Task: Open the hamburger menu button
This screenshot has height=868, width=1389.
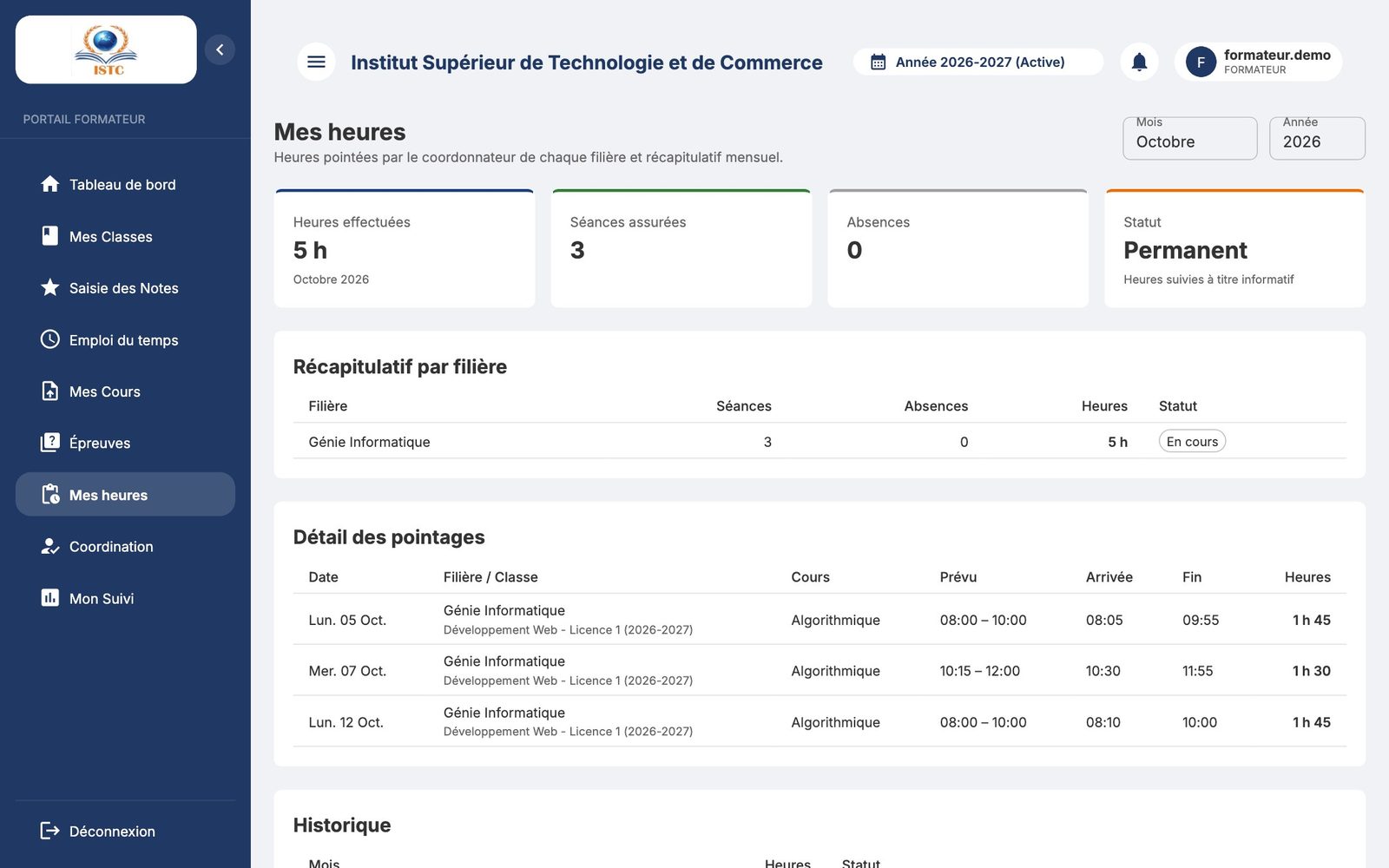Action: [316, 62]
